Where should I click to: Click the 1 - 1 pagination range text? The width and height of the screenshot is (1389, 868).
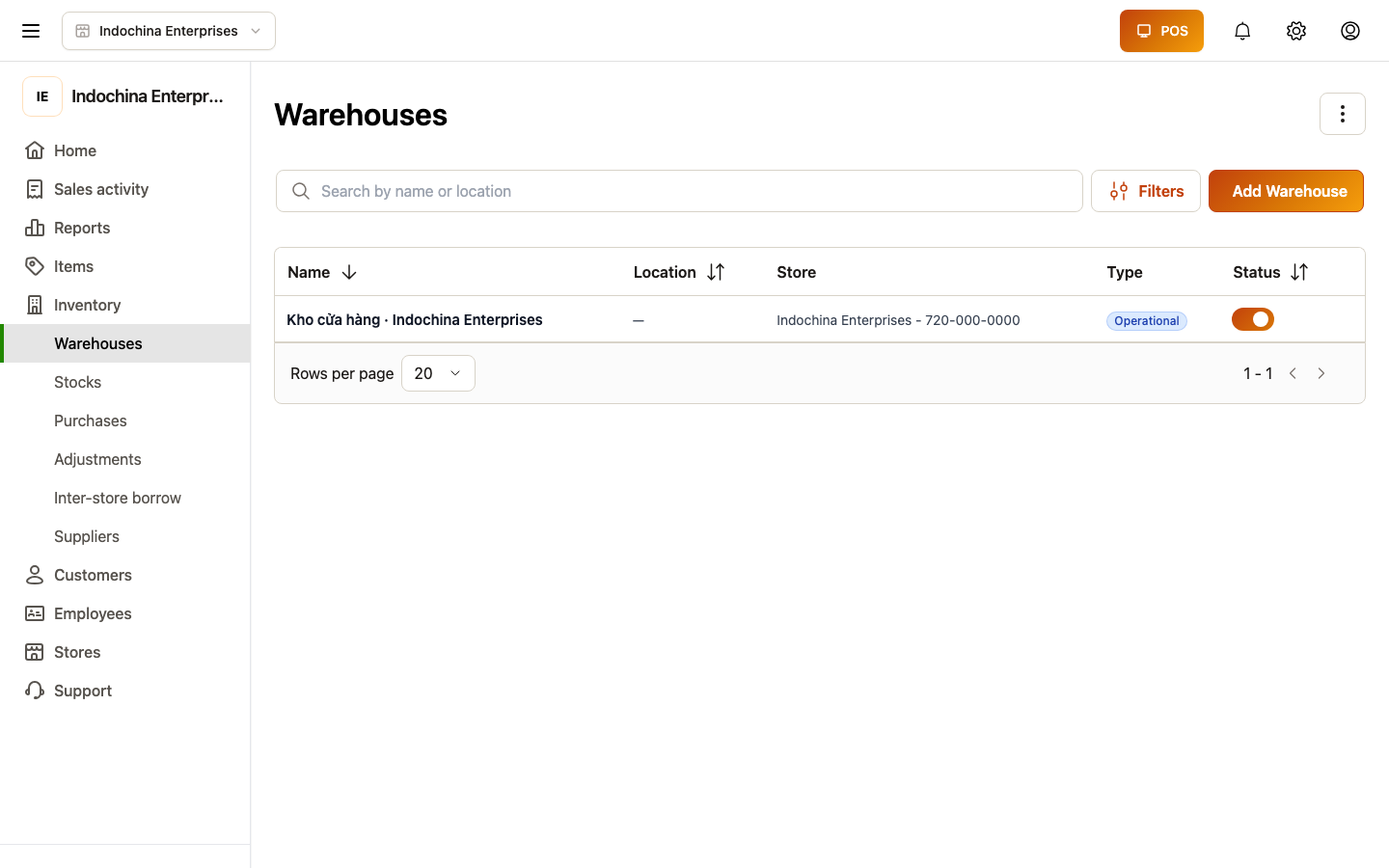(1258, 373)
